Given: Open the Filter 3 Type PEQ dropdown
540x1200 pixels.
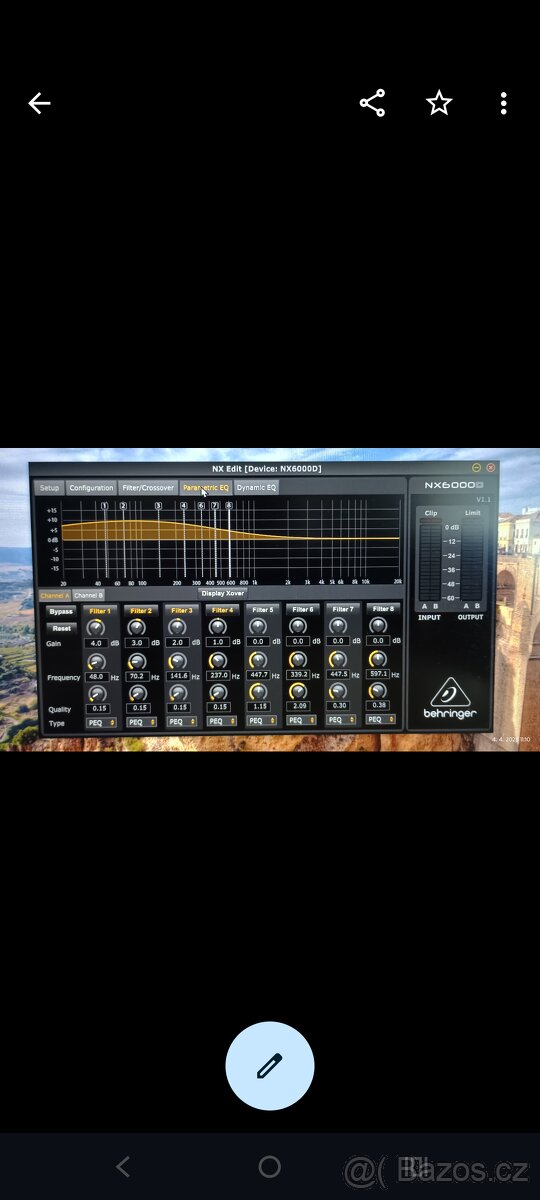Looking at the screenshot, I should click(x=181, y=721).
